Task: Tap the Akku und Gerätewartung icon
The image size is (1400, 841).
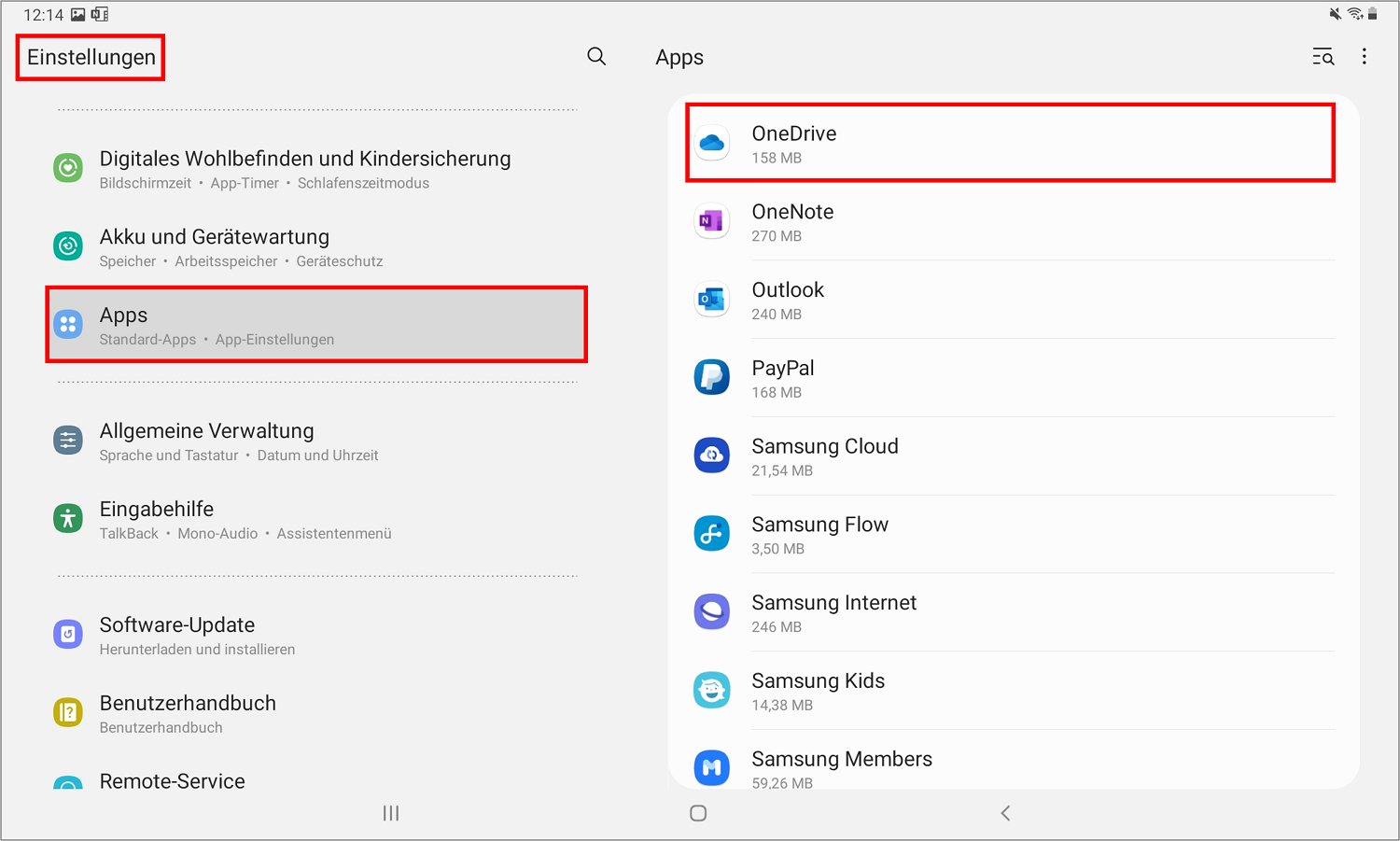Action: (68, 246)
